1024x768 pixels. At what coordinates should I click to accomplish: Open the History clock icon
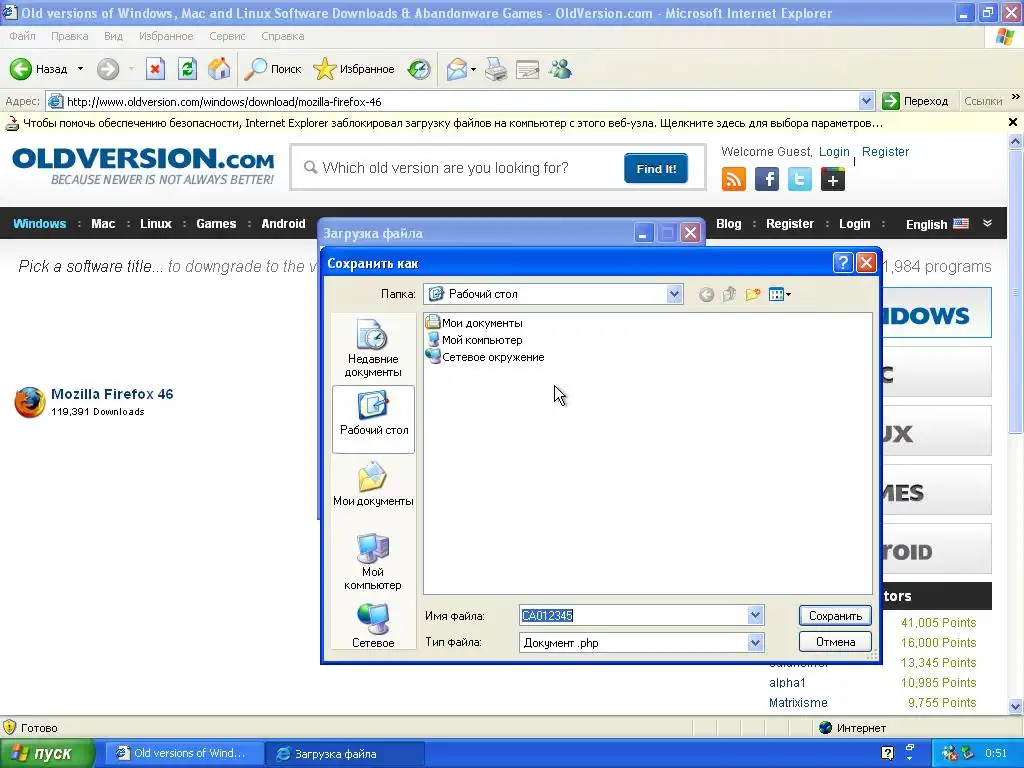[419, 69]
